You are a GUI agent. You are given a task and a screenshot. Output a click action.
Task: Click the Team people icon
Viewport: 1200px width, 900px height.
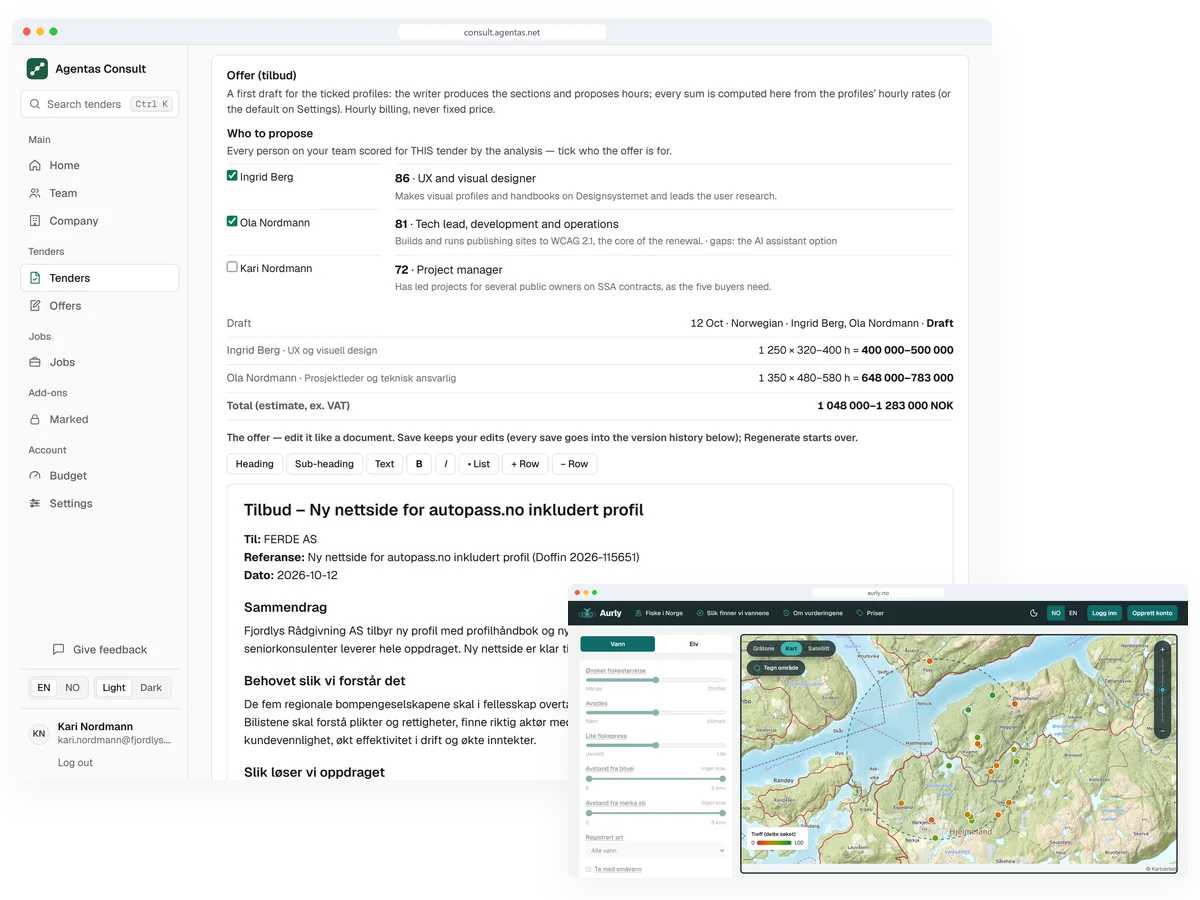pos(35,193)
